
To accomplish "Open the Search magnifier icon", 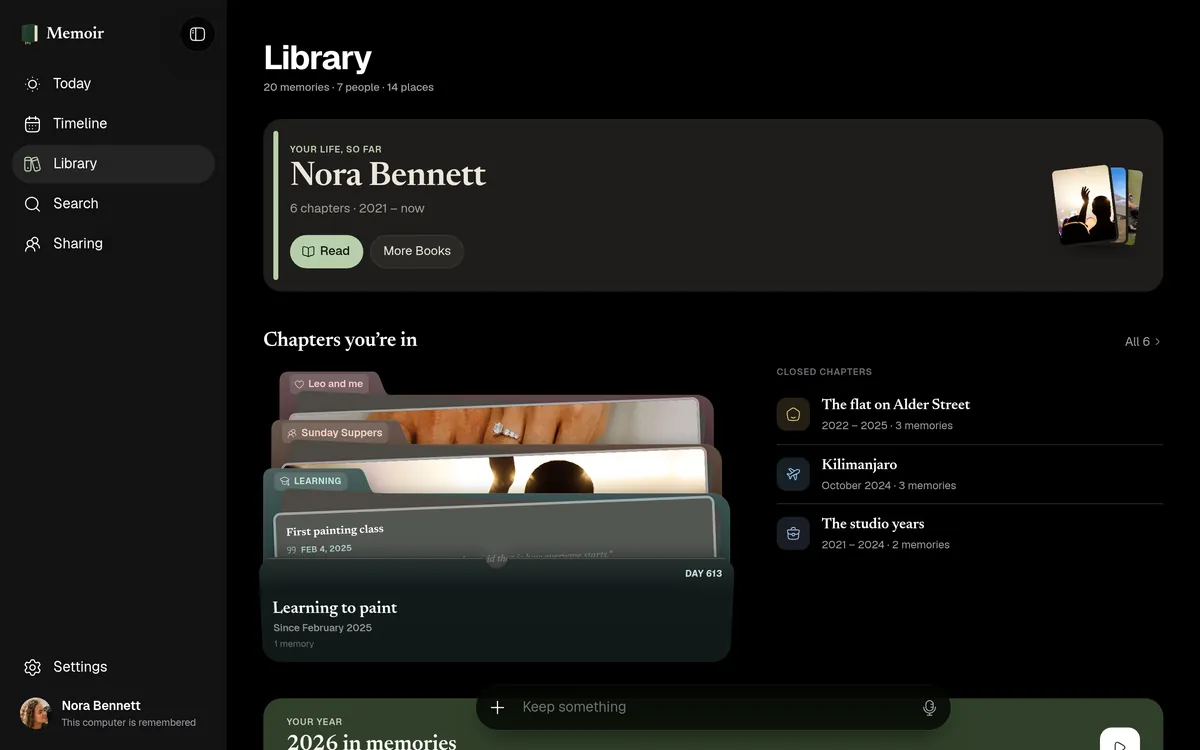I will 32,204.
